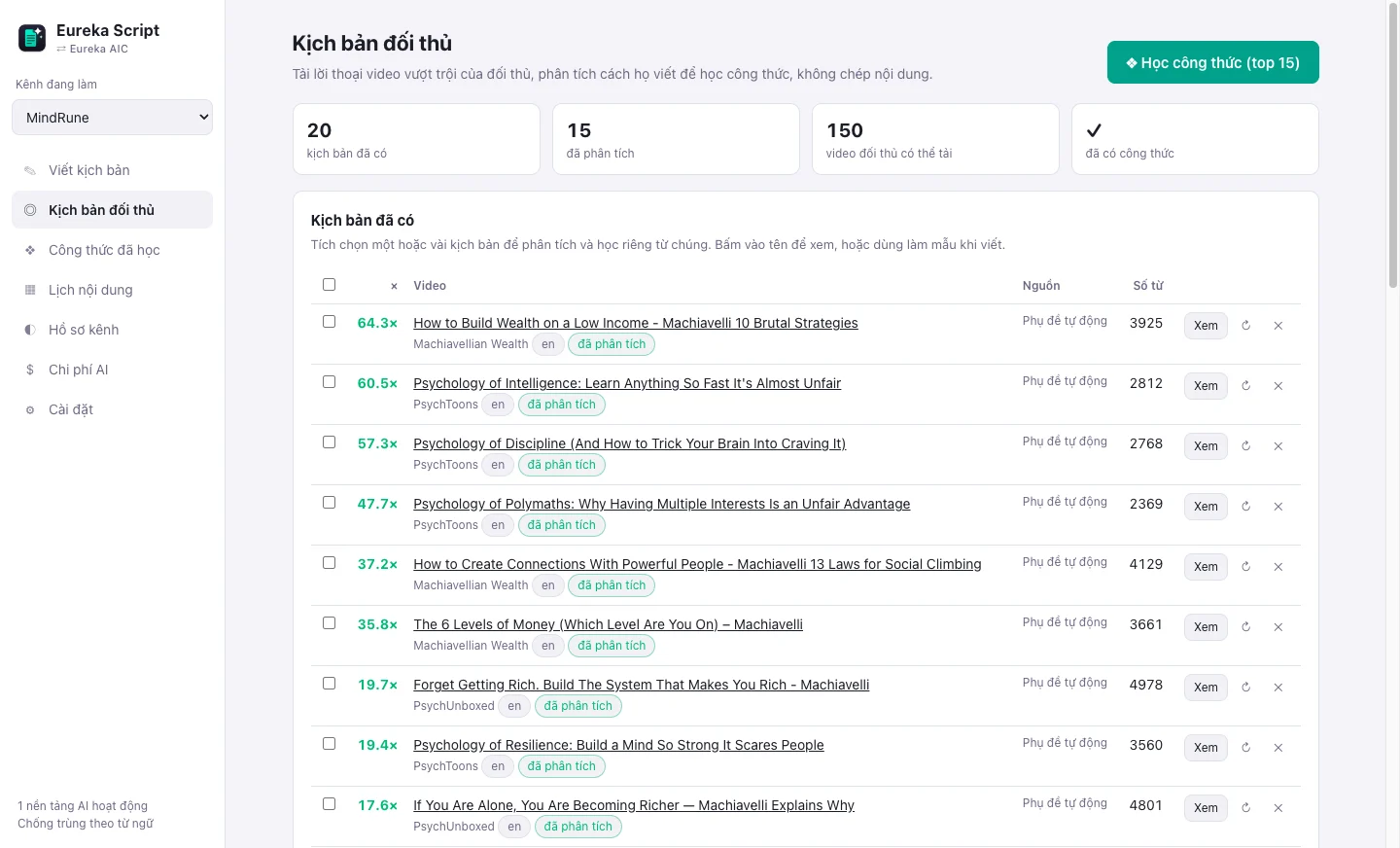1400x848 pixels.
Task: Check the Psychology of Polymaths row box
Action: 329,503
